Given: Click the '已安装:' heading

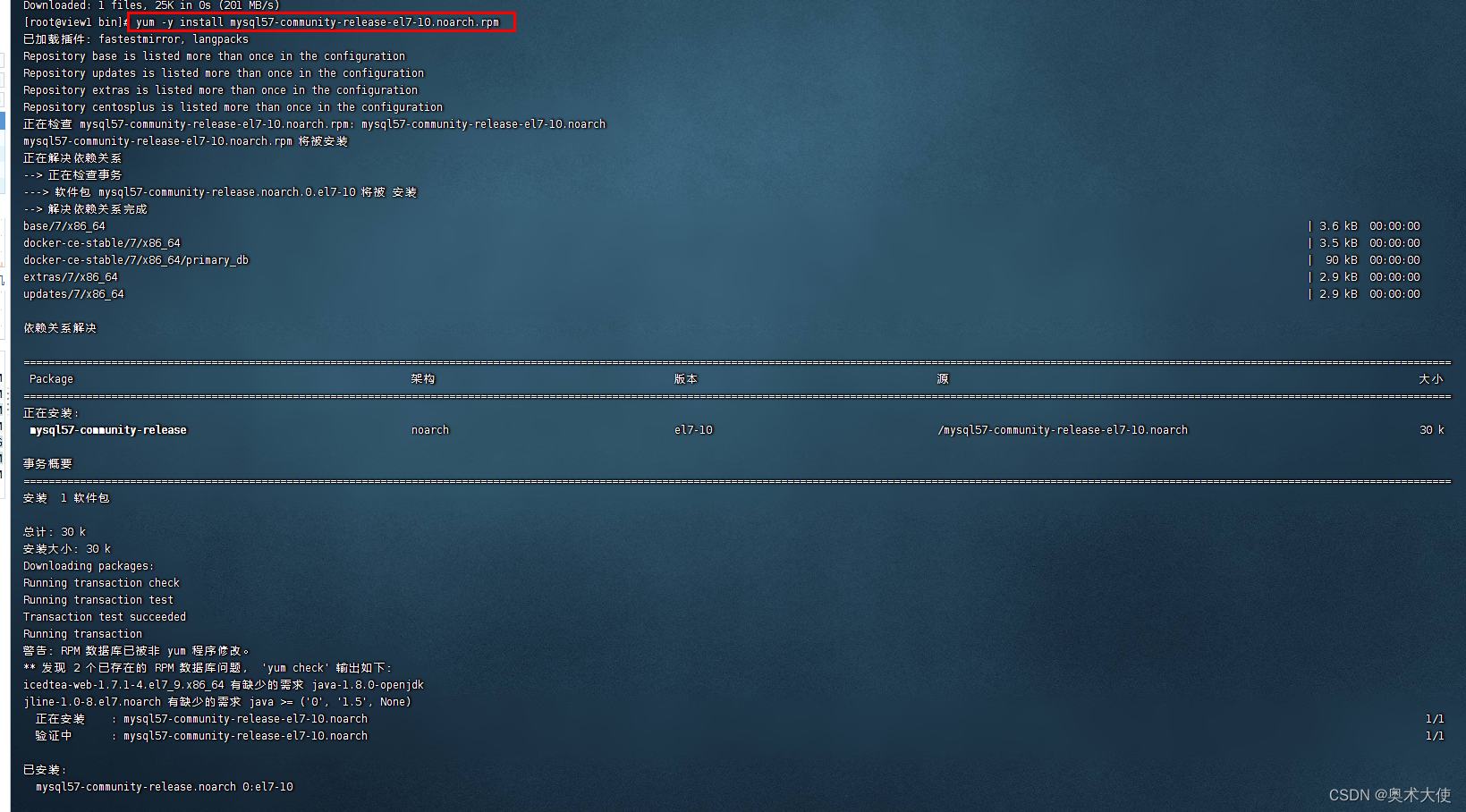Looking at the screenshot, I should tap(45, 770).
